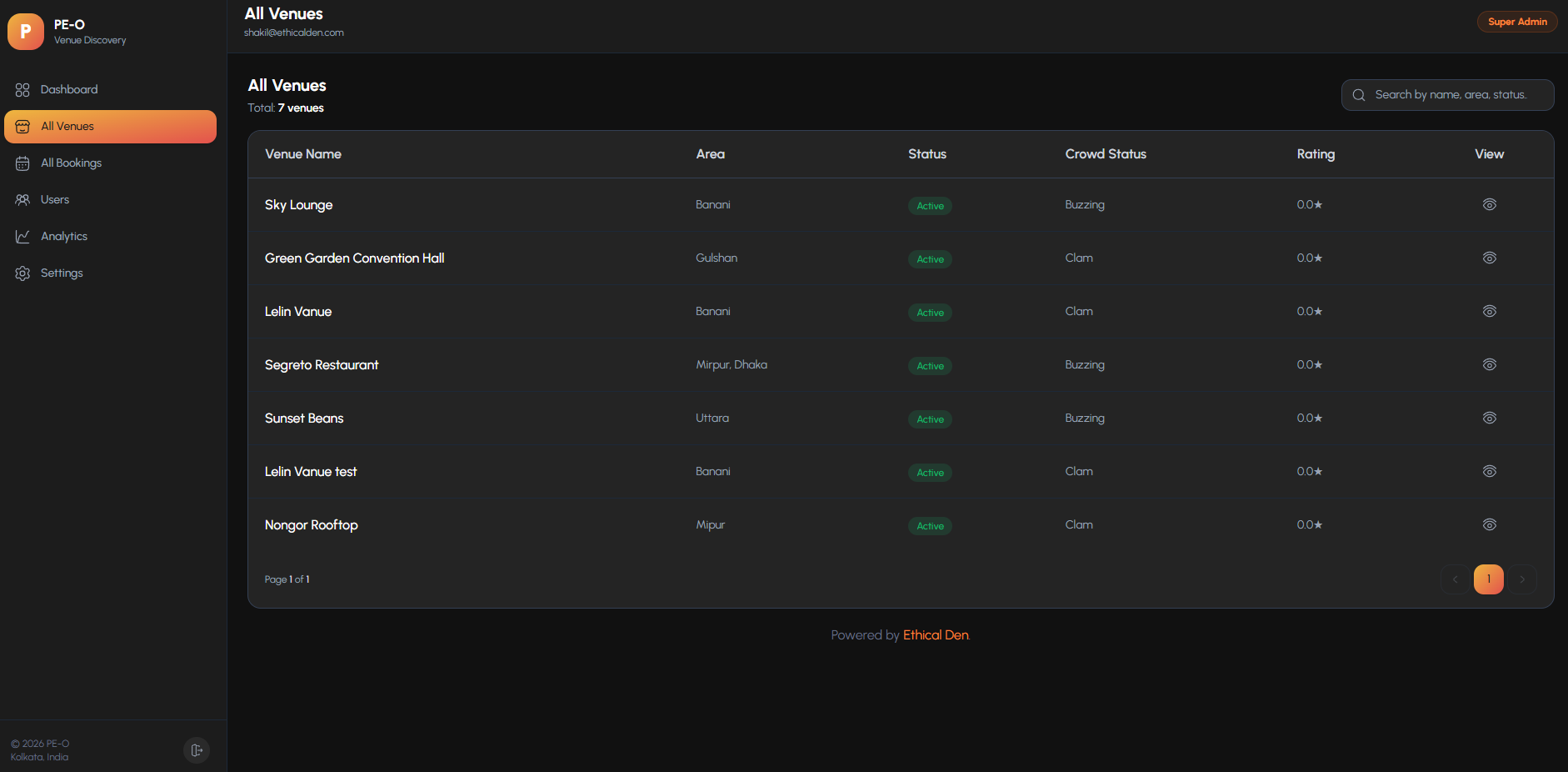Screen dimensions: 1568x772
Task: Click the Area column header
Action: (711, 154)
